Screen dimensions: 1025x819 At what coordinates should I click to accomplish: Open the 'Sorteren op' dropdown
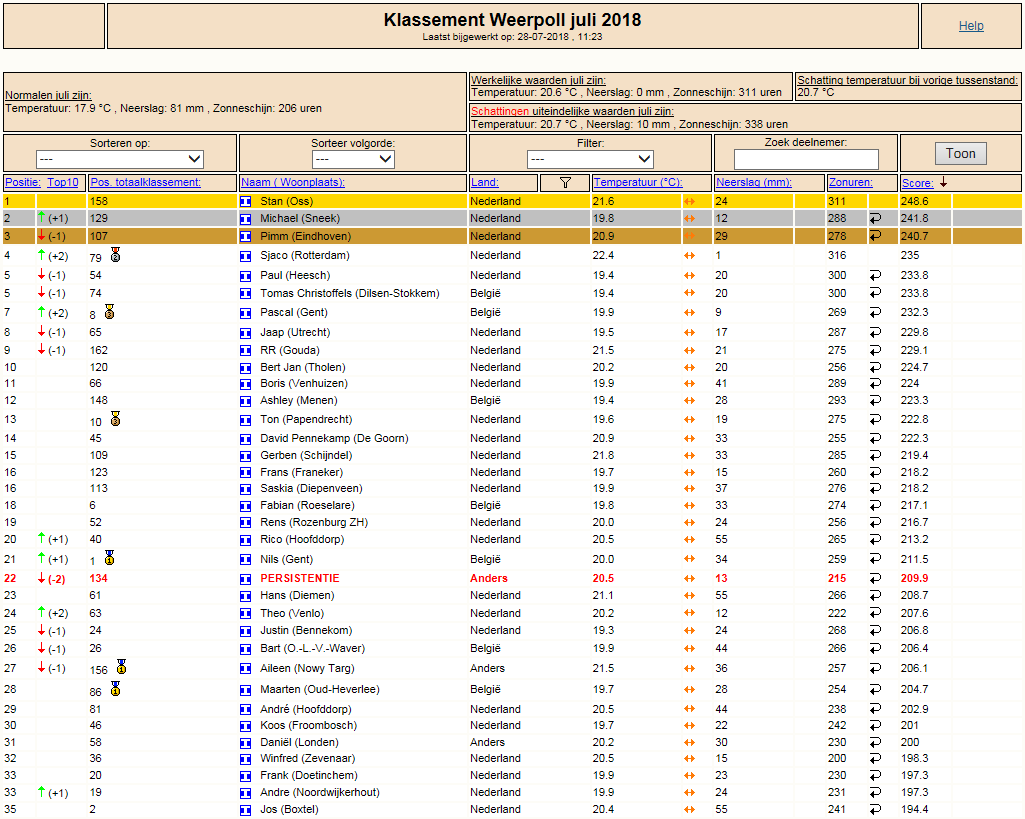pyautogui.click(x=120, y=159)
